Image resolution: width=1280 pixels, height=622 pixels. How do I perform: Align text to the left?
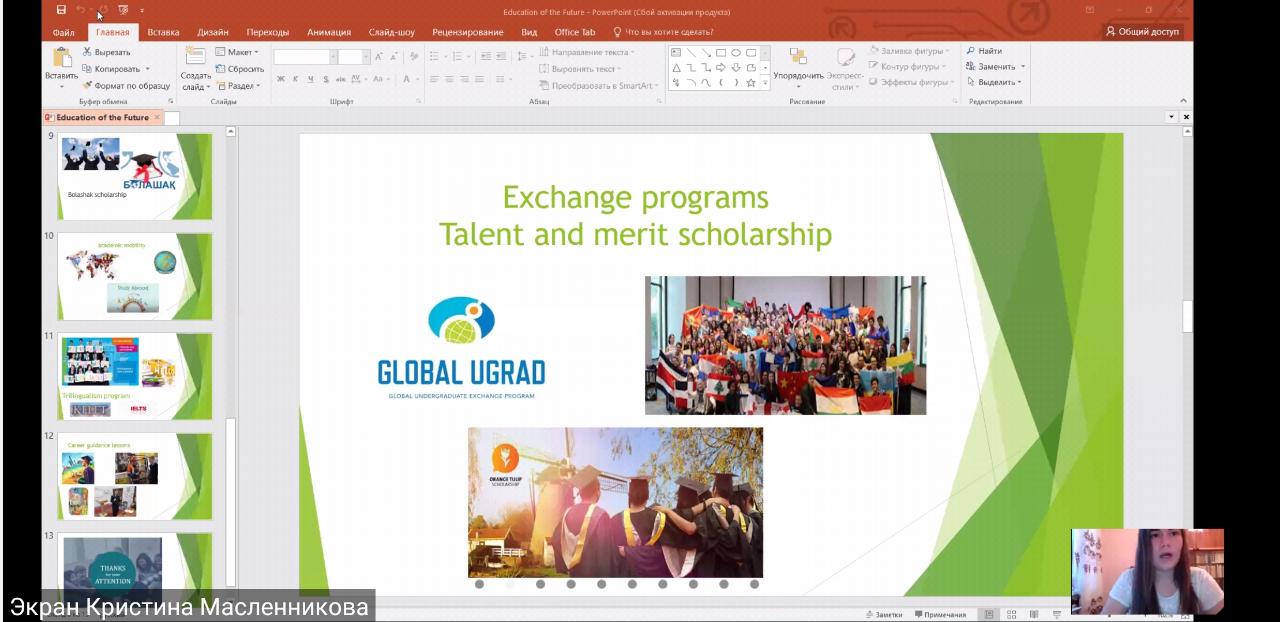(x=435, y=79)
